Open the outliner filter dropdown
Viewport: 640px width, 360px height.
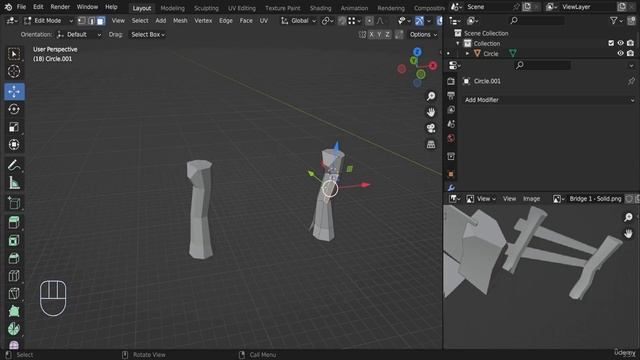pyautogui.click(x=616, y=20)
